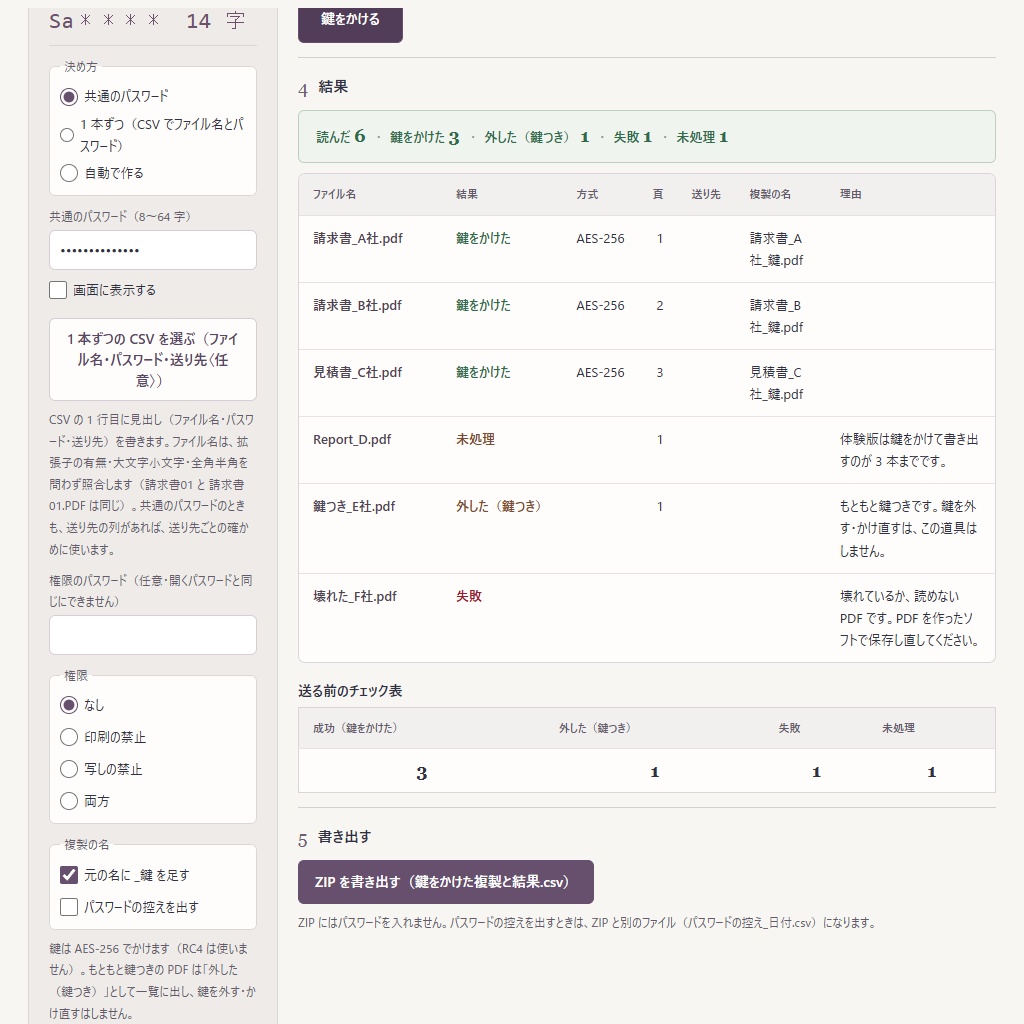Click 請求書_A社_鍵.pdf copy name
This screenshot has width=1024, height=1024.
click(x=776, y=249)
